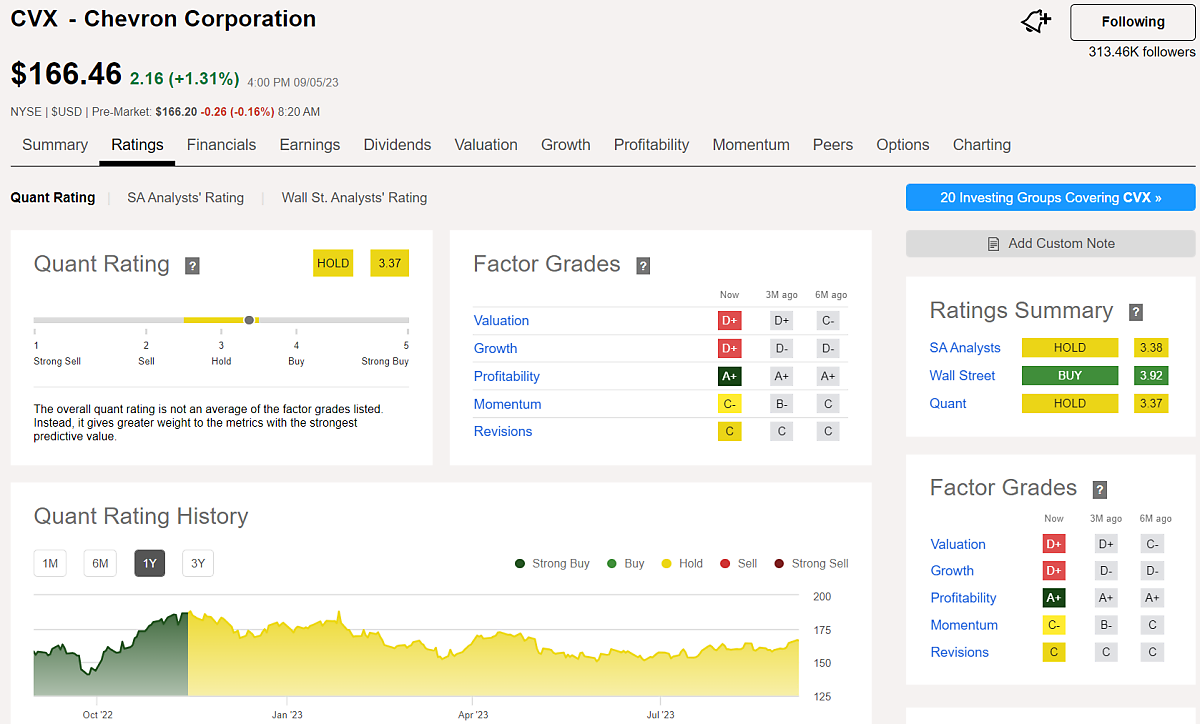This screenshot has height=724, width=1200.
Task: Switch to the Growth tab
Action: coord(566,145)
